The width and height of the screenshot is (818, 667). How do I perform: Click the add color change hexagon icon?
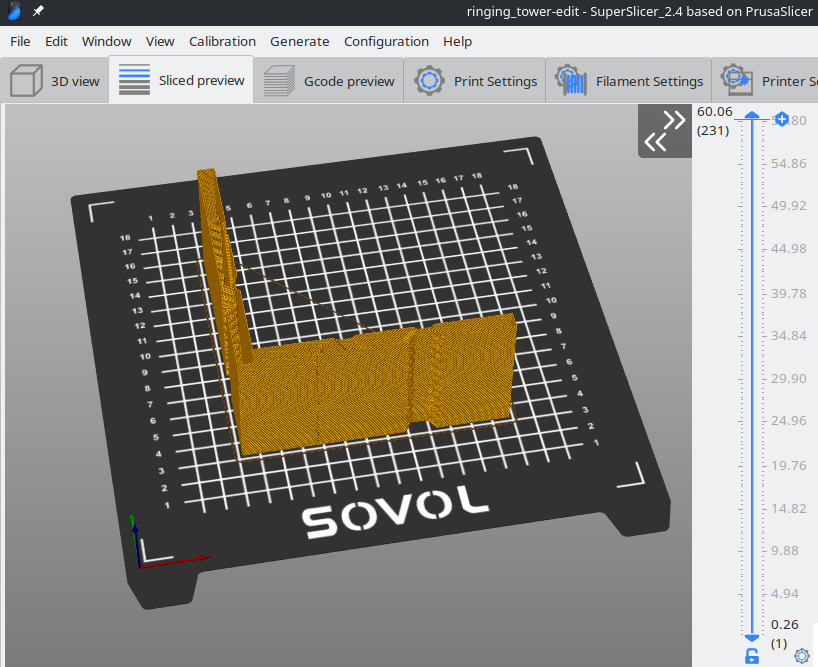(780, 119)
